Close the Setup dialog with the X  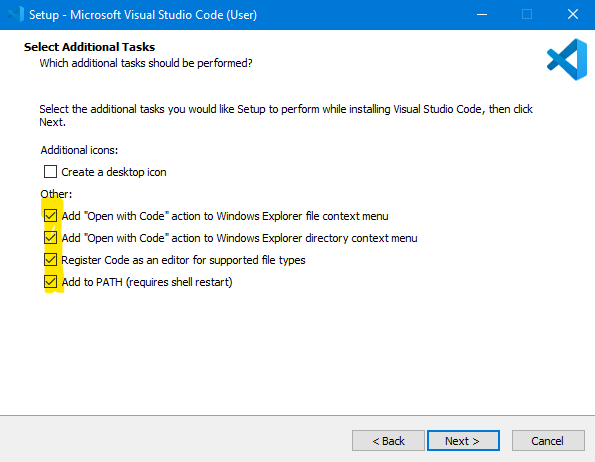tap(573, 14)
